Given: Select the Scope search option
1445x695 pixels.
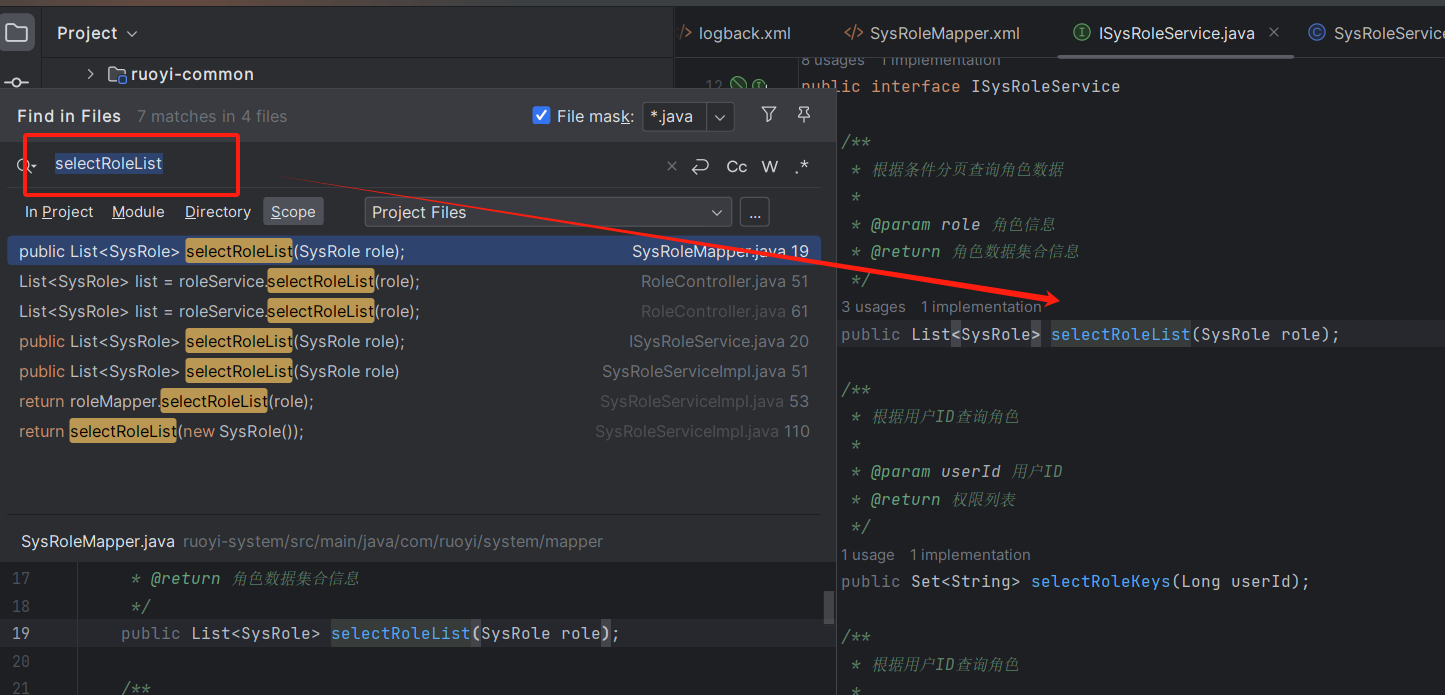Looking at the screenshot, I should click(x=293, y=212).
